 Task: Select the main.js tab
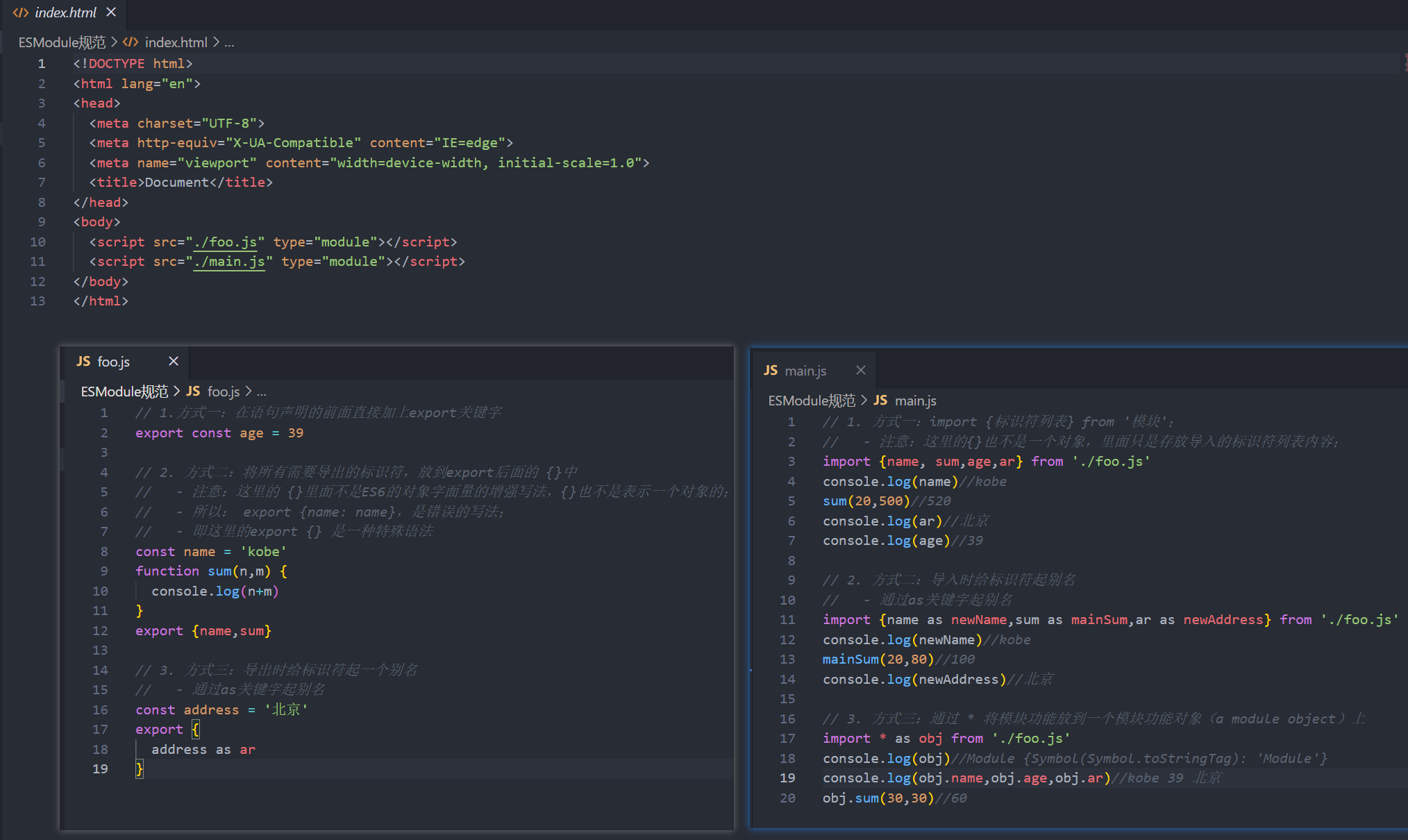coord(805,371)
